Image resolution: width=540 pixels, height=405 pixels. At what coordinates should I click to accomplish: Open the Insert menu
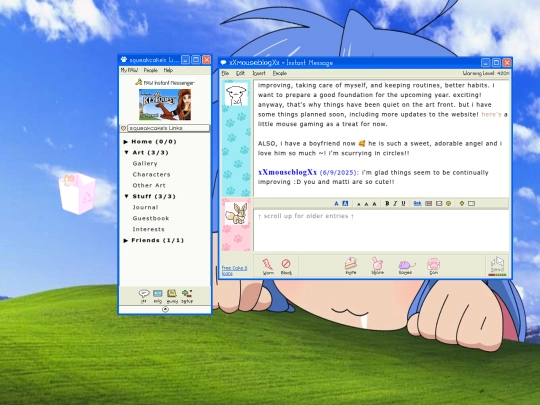pyautogui.click(x=259, y=73)
